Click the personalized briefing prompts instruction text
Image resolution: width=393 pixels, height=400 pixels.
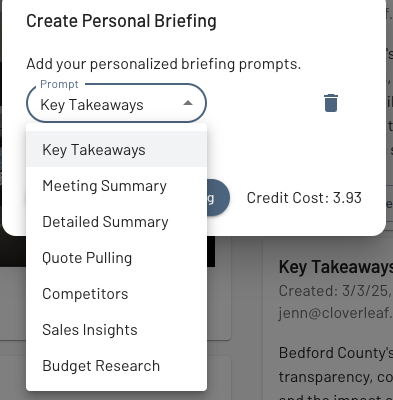pyautogui.click(x=164, y=64)
